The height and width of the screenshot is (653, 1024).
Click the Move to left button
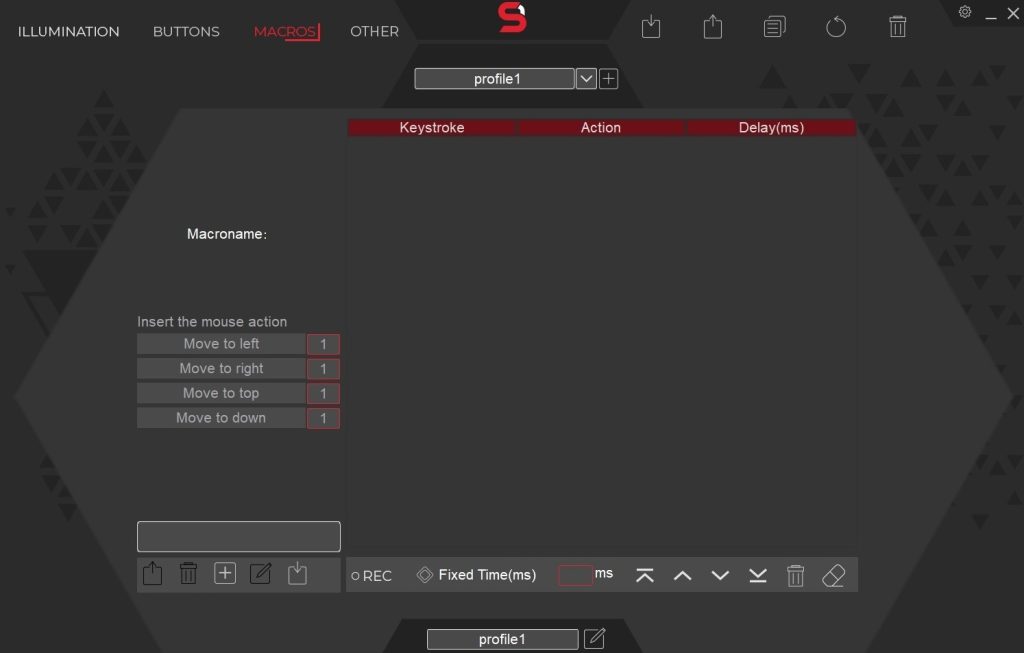point(221,343)
